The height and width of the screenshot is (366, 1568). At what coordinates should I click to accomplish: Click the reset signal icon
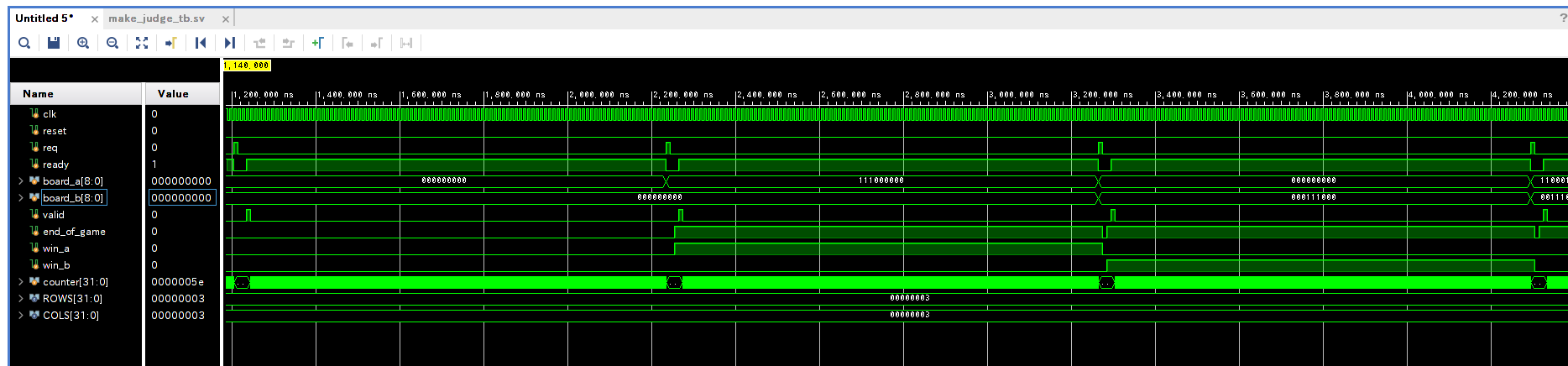(x=34, y=130)
